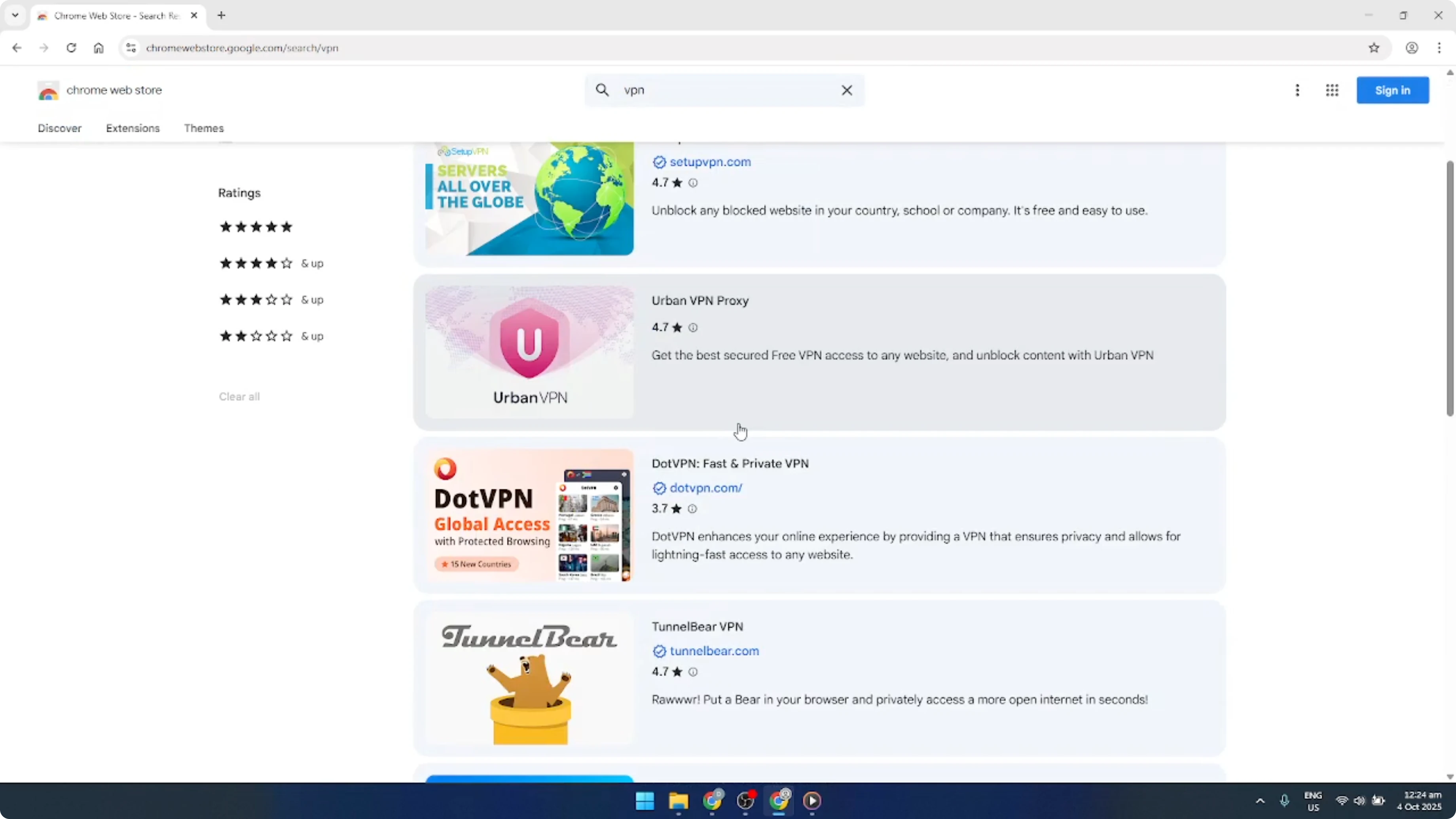Open the dotvpn.com/ link
This screenshot has width=1456, height=819.
(706, 488)
